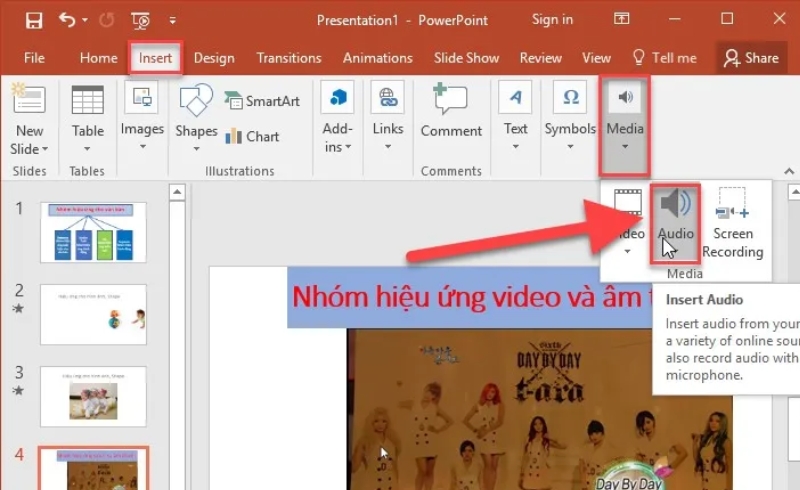Click the Symbols omega icon

[570, 97]
